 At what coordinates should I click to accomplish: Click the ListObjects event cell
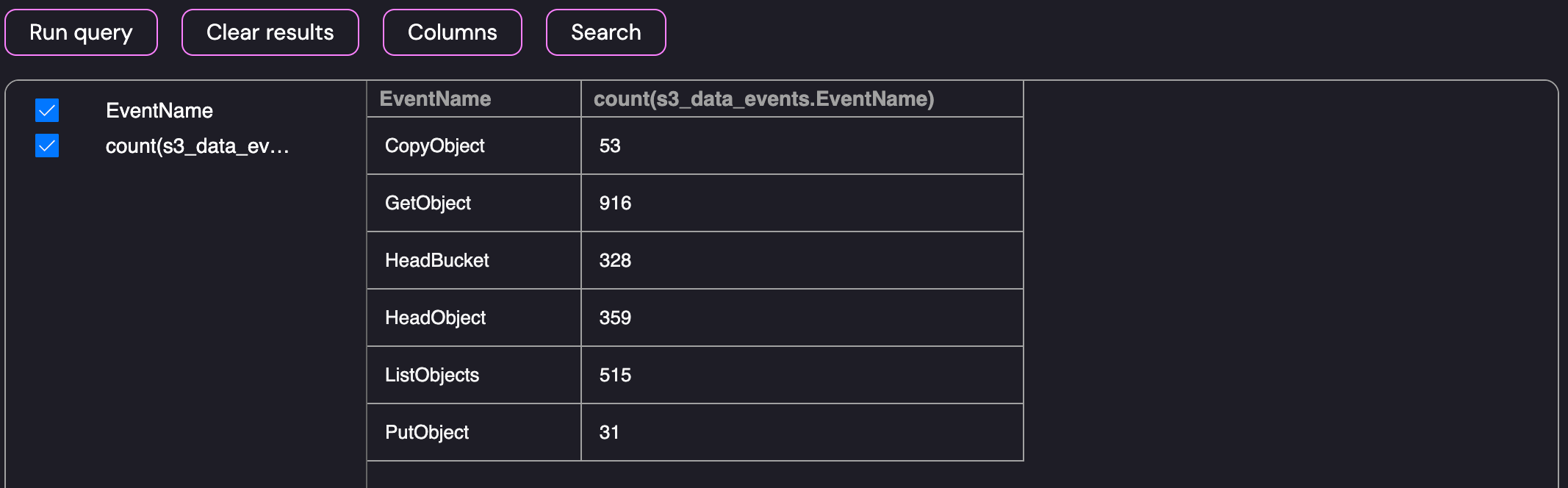pyautogui.click(x=432, y=375)
